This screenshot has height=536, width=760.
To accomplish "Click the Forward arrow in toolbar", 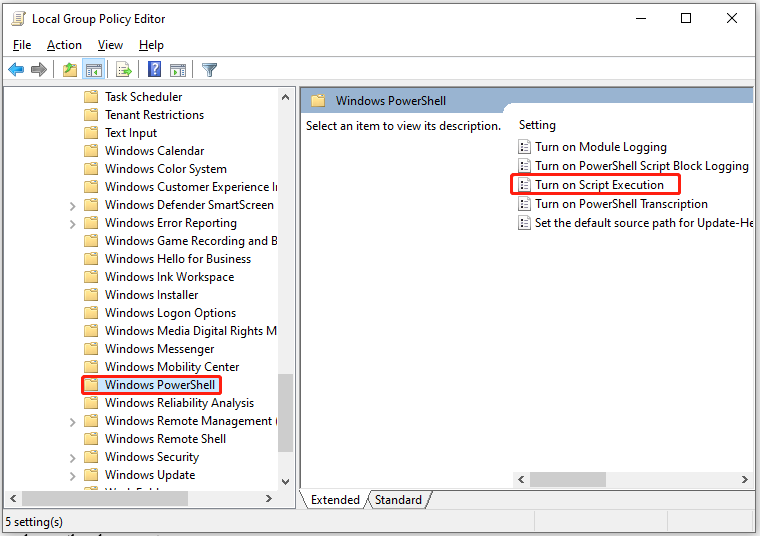I will tap(39, 70).
